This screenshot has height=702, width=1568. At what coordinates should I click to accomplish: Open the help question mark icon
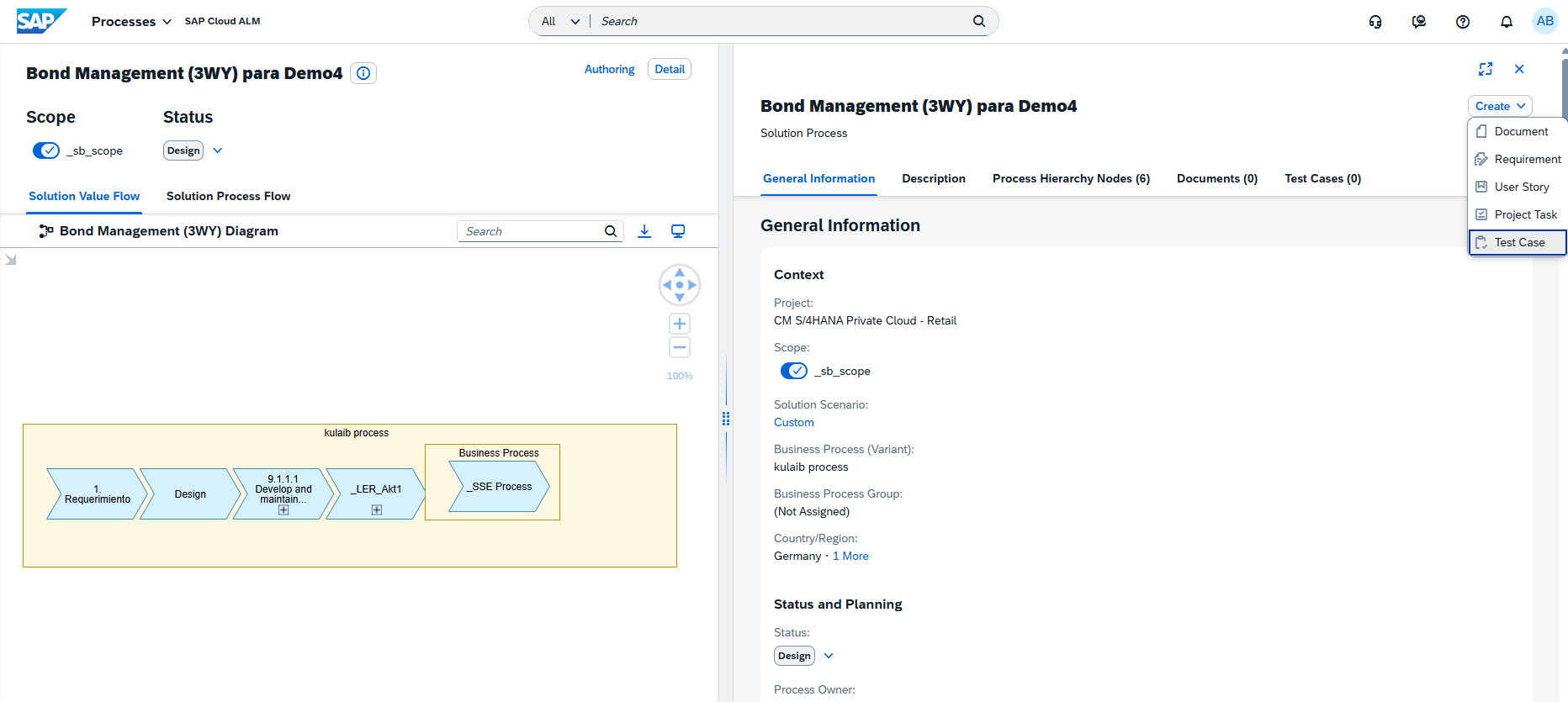(1463, 22)
